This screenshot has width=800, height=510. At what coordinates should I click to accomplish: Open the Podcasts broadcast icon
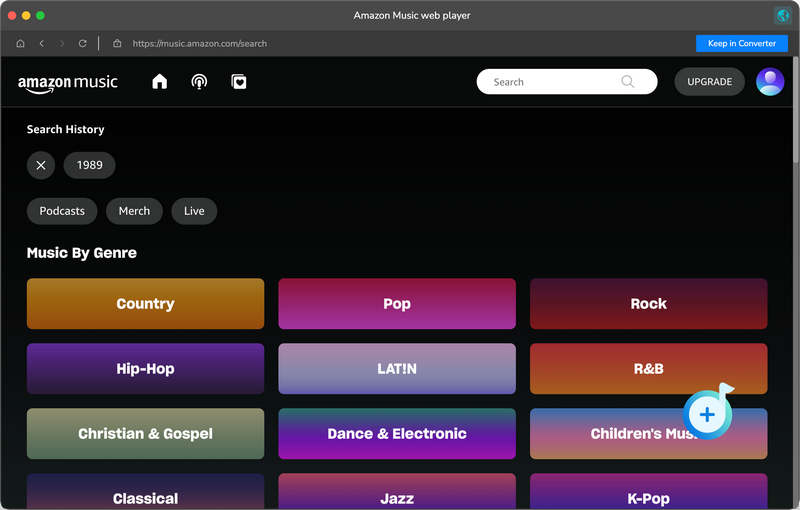coord(199,82)
